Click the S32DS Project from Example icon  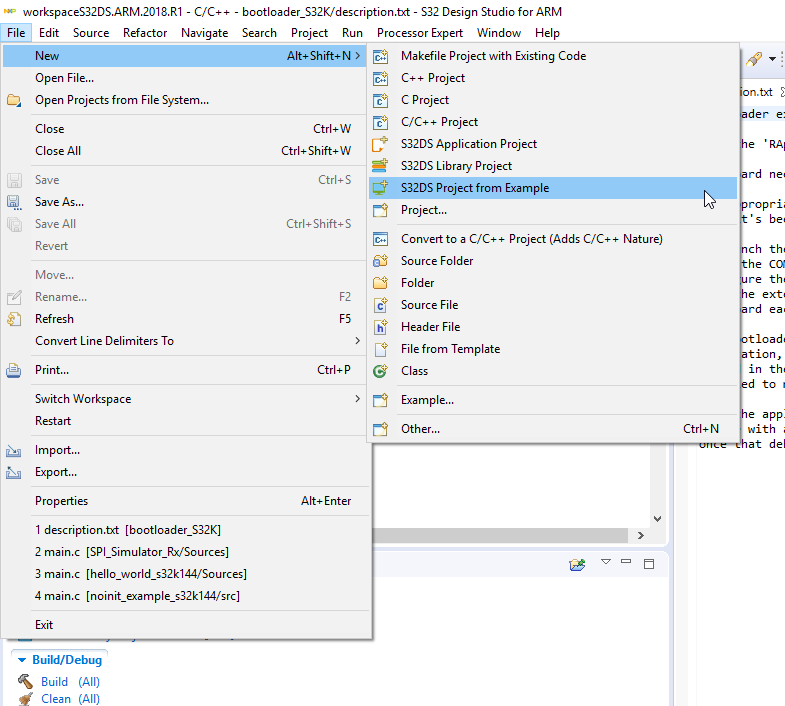coord(380,188)
